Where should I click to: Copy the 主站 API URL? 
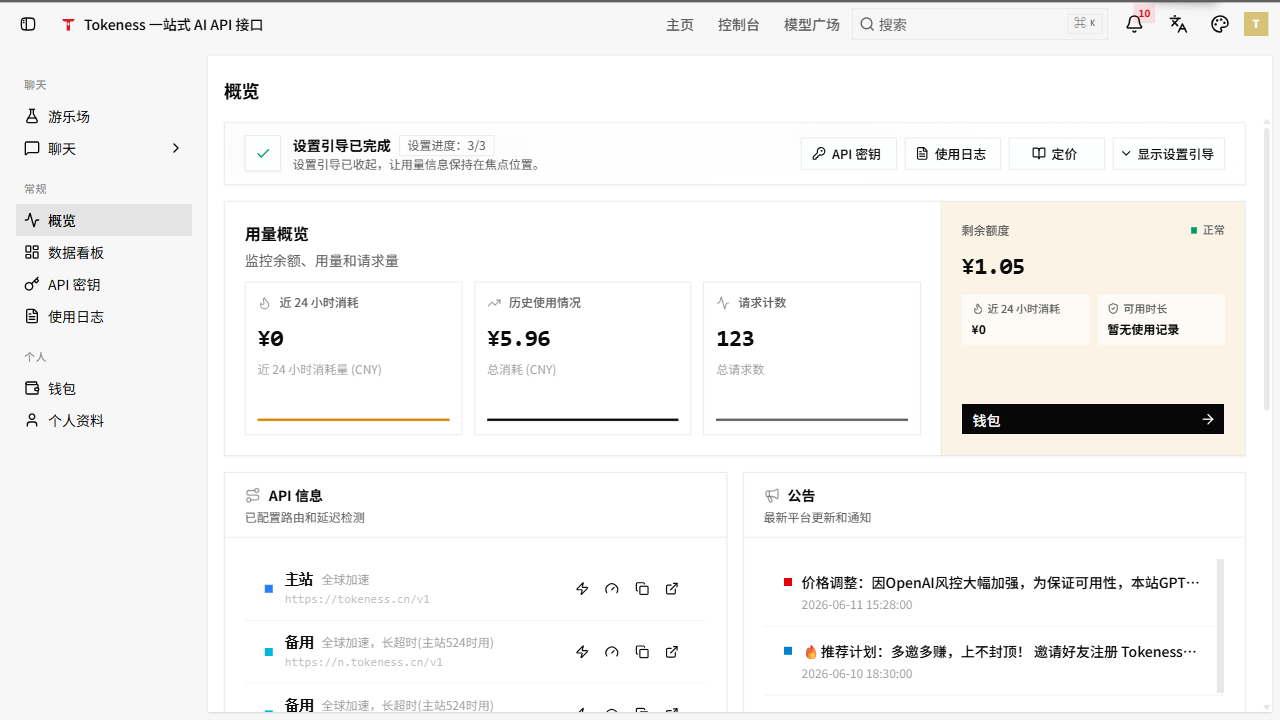pyautogui.click(x=642, y=589)
